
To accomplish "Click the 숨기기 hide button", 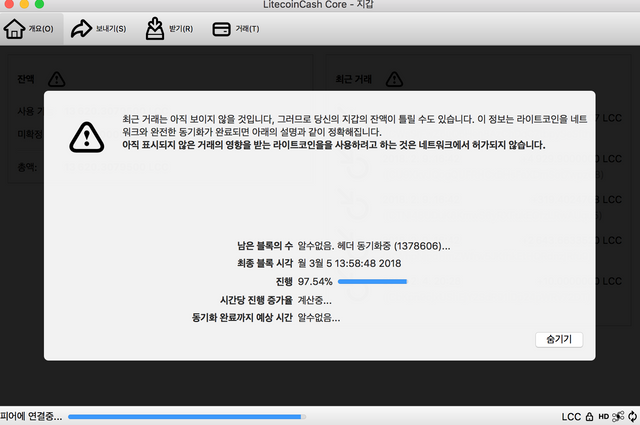I will (x=559, y=339).
